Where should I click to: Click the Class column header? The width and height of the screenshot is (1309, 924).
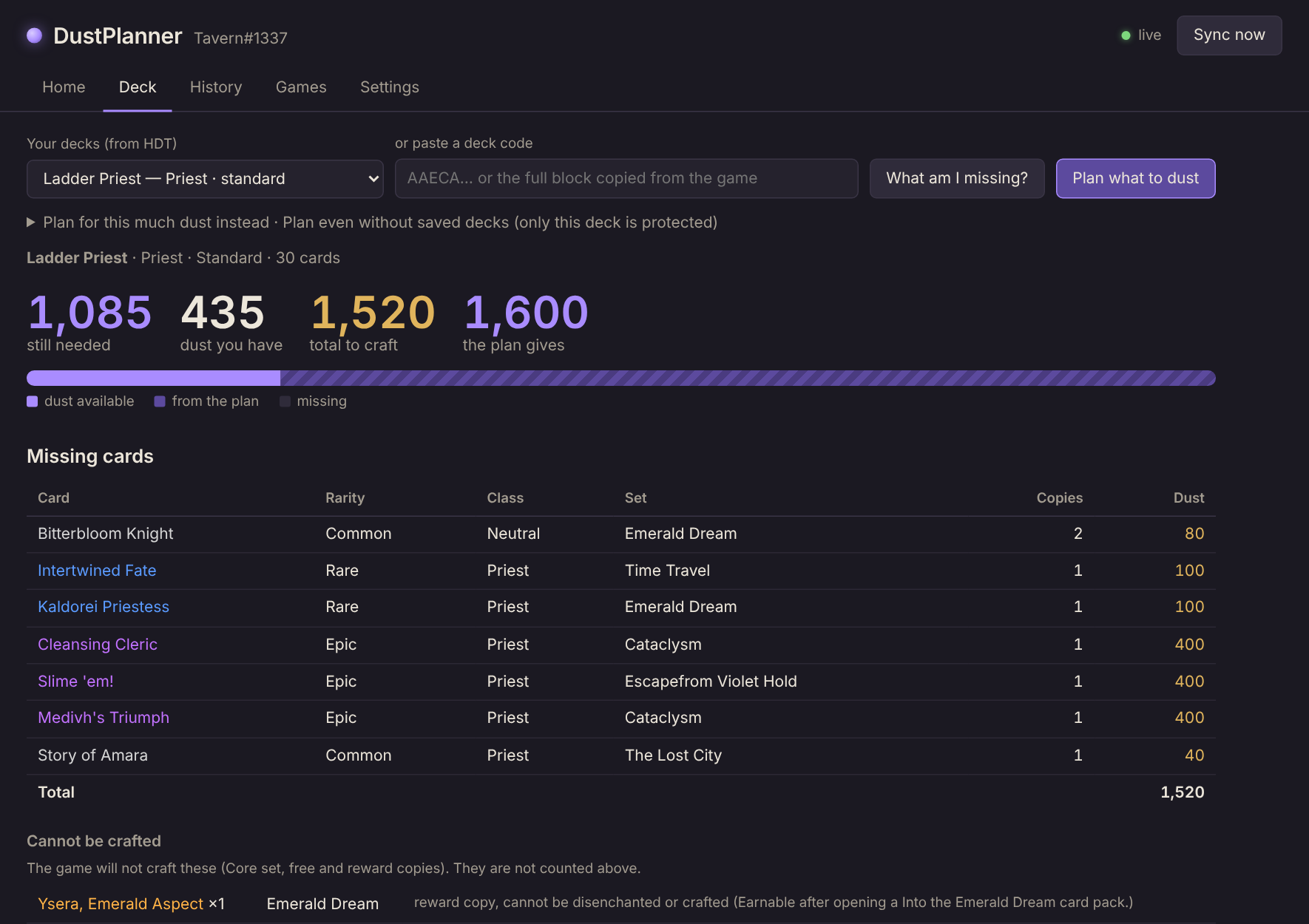505,498
